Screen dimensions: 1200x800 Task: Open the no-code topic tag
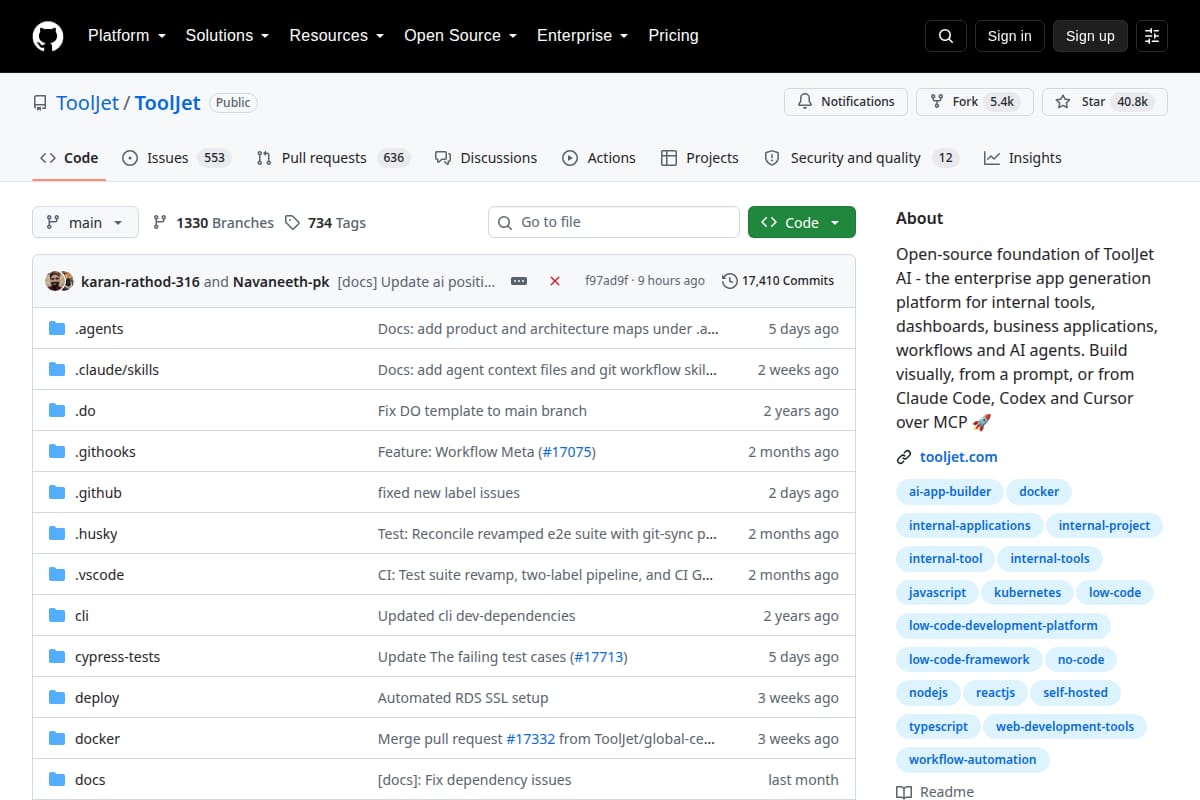pos(1081,660)
